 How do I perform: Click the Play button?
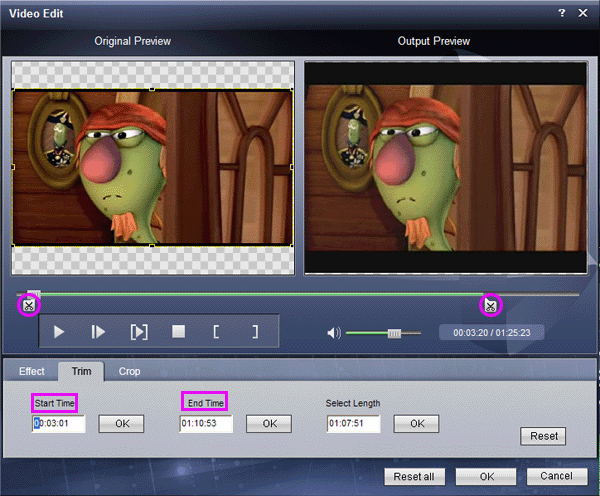click(59, 332)
